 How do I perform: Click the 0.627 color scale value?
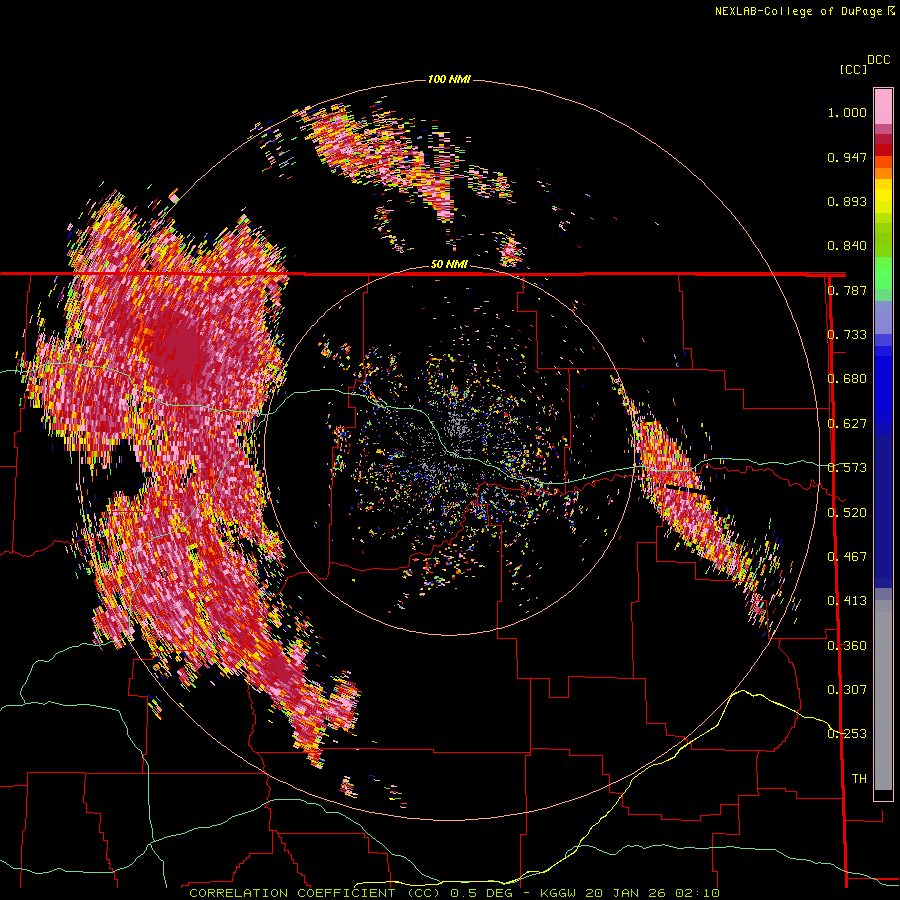[847, 424]
